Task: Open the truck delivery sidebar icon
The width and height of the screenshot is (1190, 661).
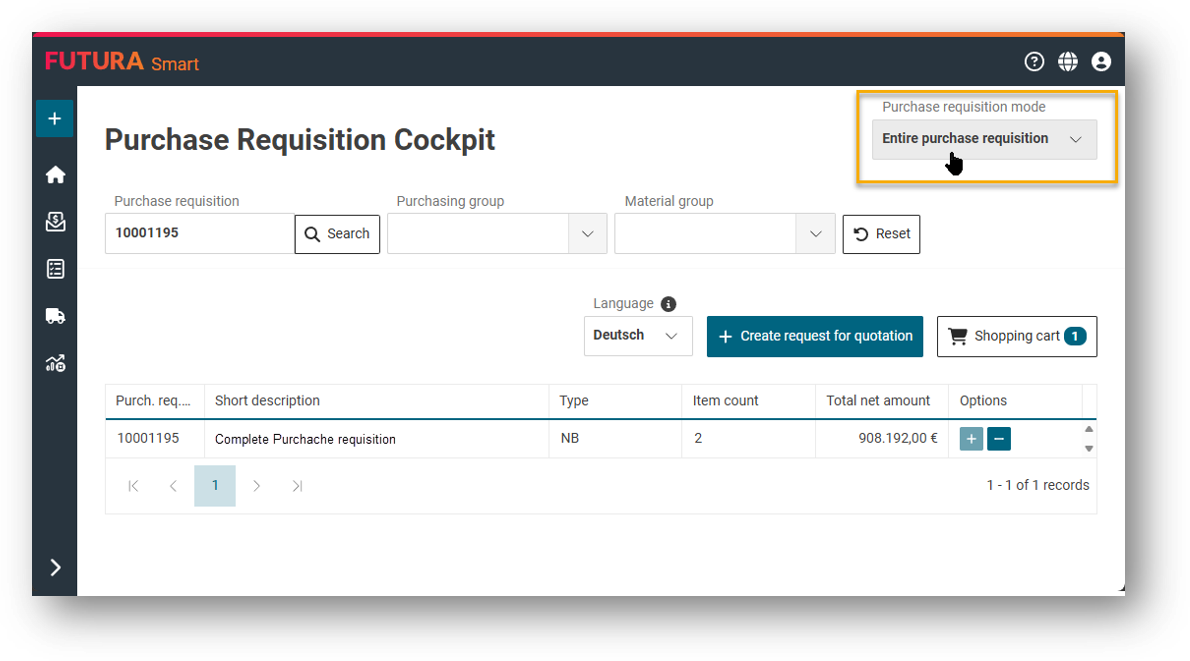Action: pyautogui.click(x=55, y=316)
